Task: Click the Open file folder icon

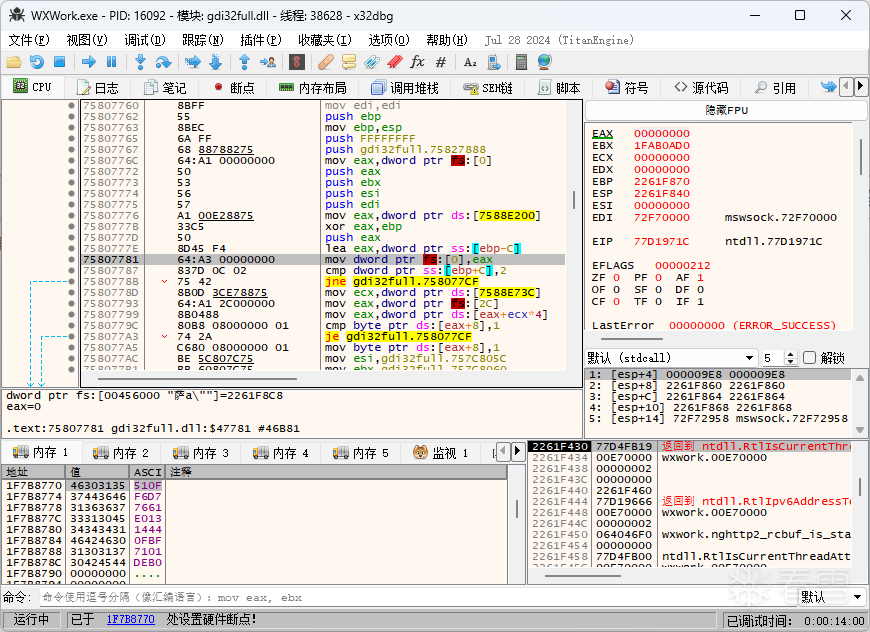Action: tap(14, 62)
